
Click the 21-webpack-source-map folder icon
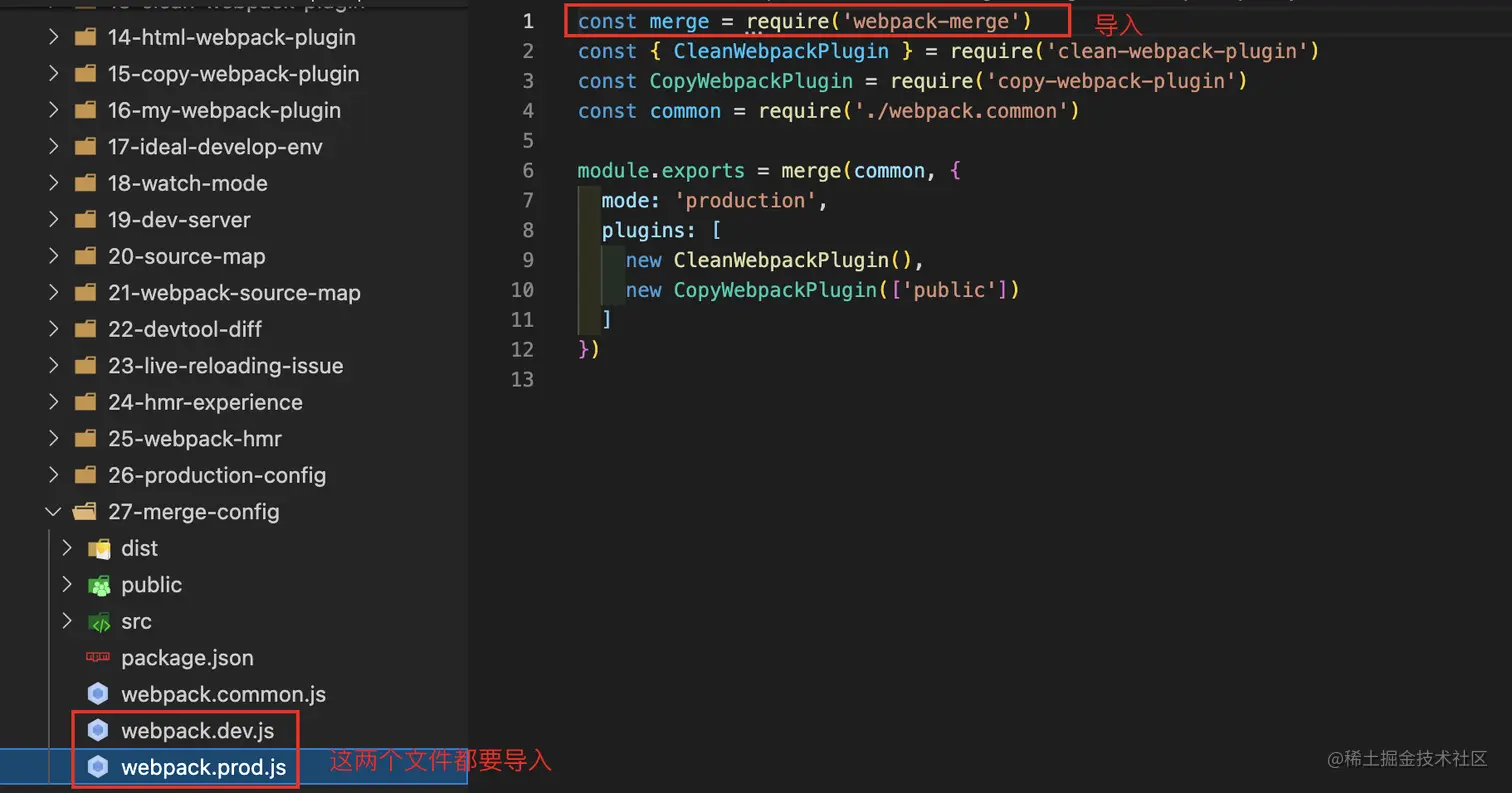(x=85, y=293)
